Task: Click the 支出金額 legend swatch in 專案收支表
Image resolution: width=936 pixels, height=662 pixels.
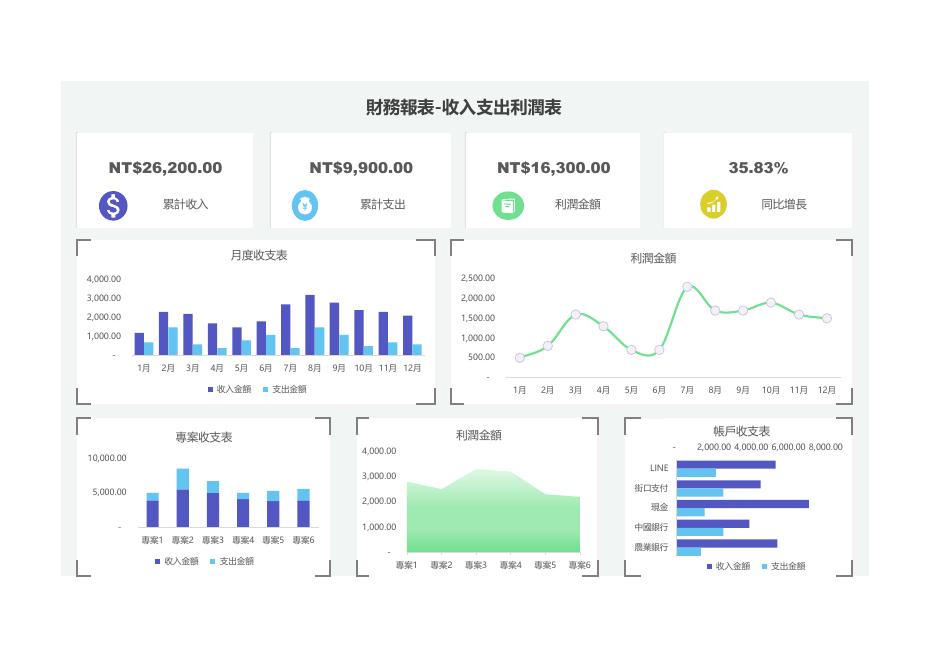Action: 213,561
